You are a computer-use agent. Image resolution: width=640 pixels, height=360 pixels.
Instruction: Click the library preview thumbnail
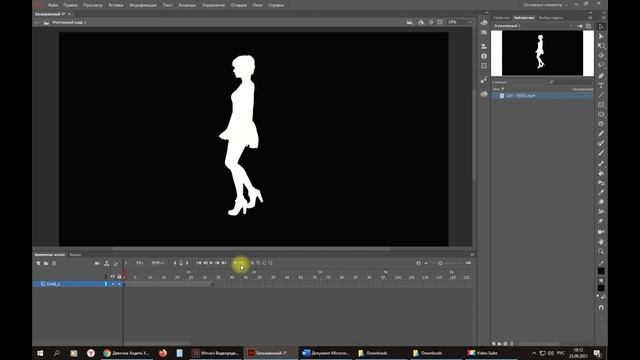coord(542,53)
